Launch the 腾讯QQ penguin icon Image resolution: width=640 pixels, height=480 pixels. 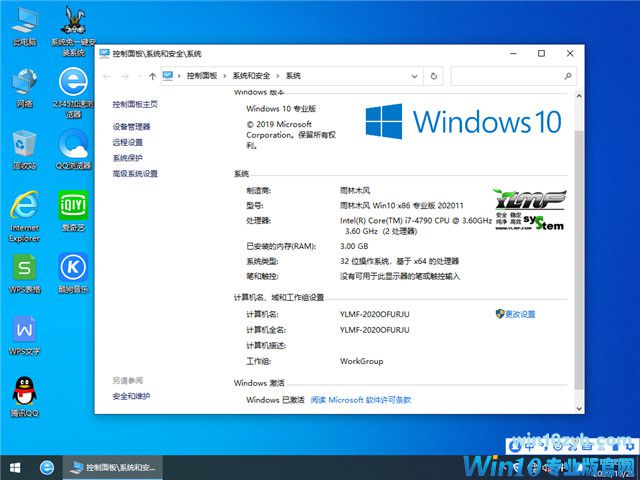pos(24,397)
